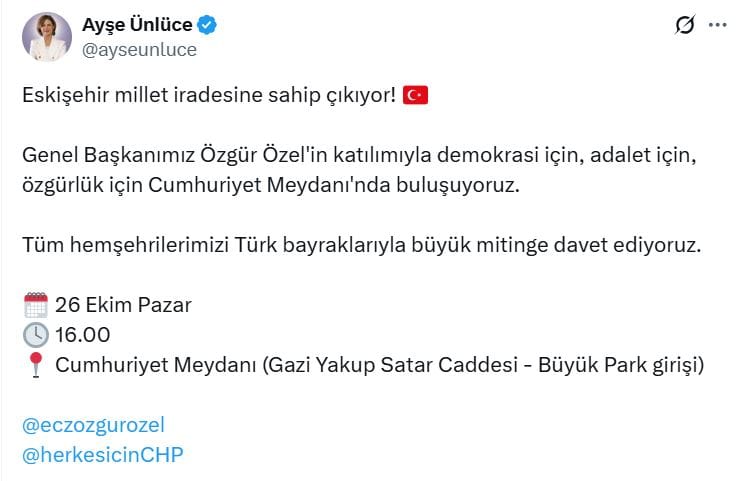
Task: Open the @eczozgurozel mention
Action: 92,424
